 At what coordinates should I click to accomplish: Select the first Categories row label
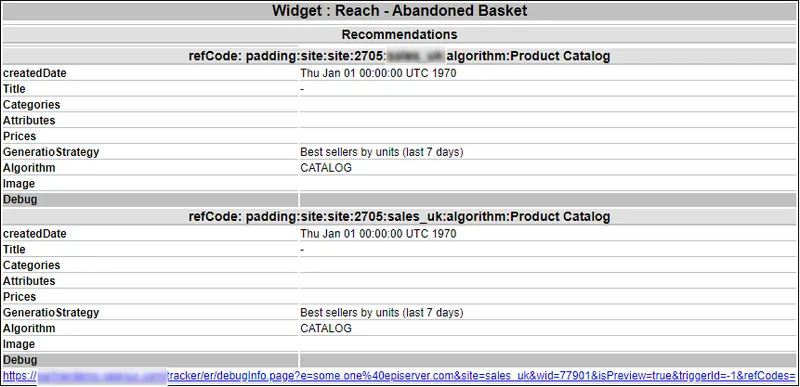(x=32, y=105)
